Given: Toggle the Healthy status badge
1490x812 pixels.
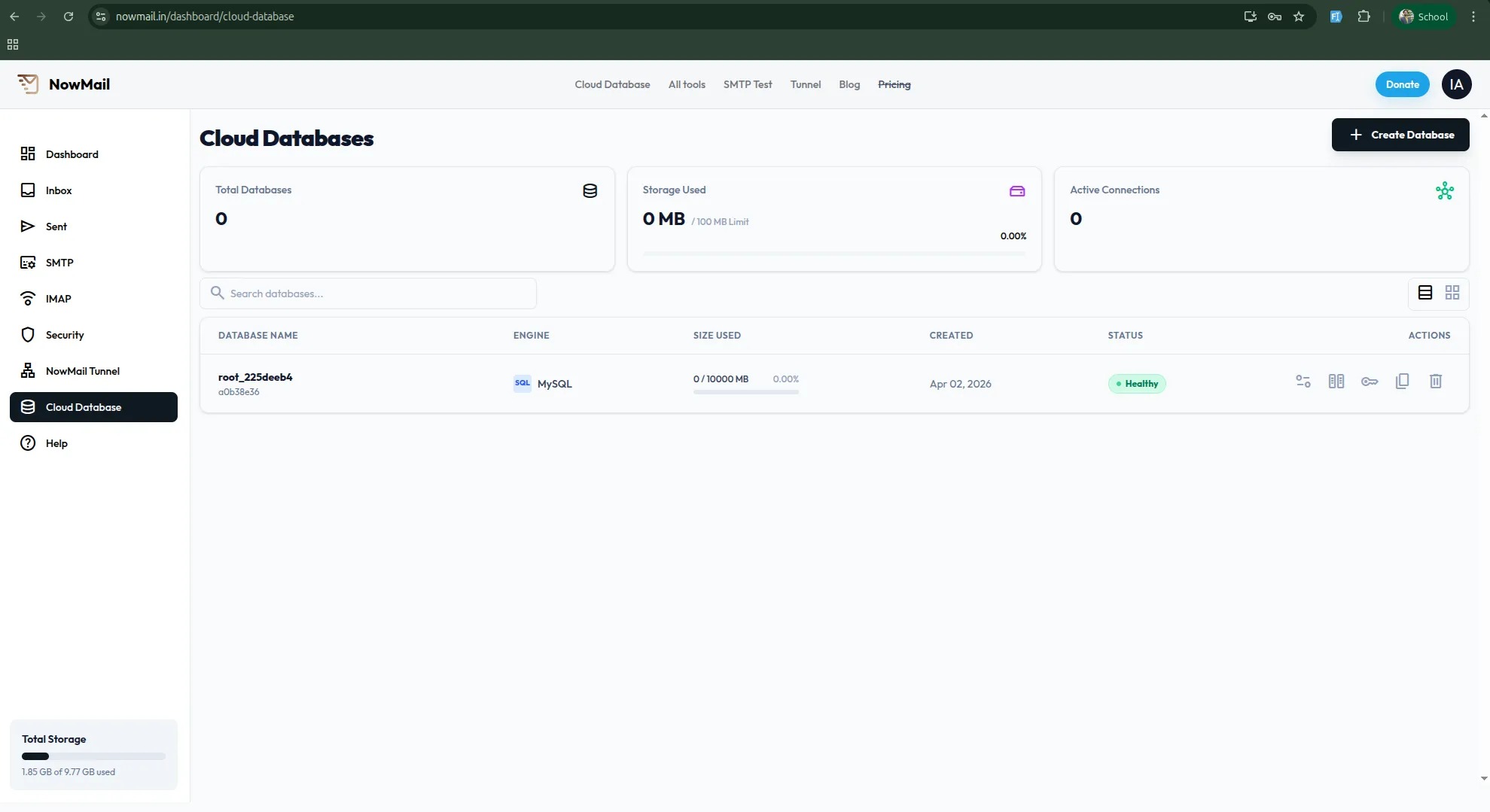Looking at the screenshot, I should [1137, 383].
